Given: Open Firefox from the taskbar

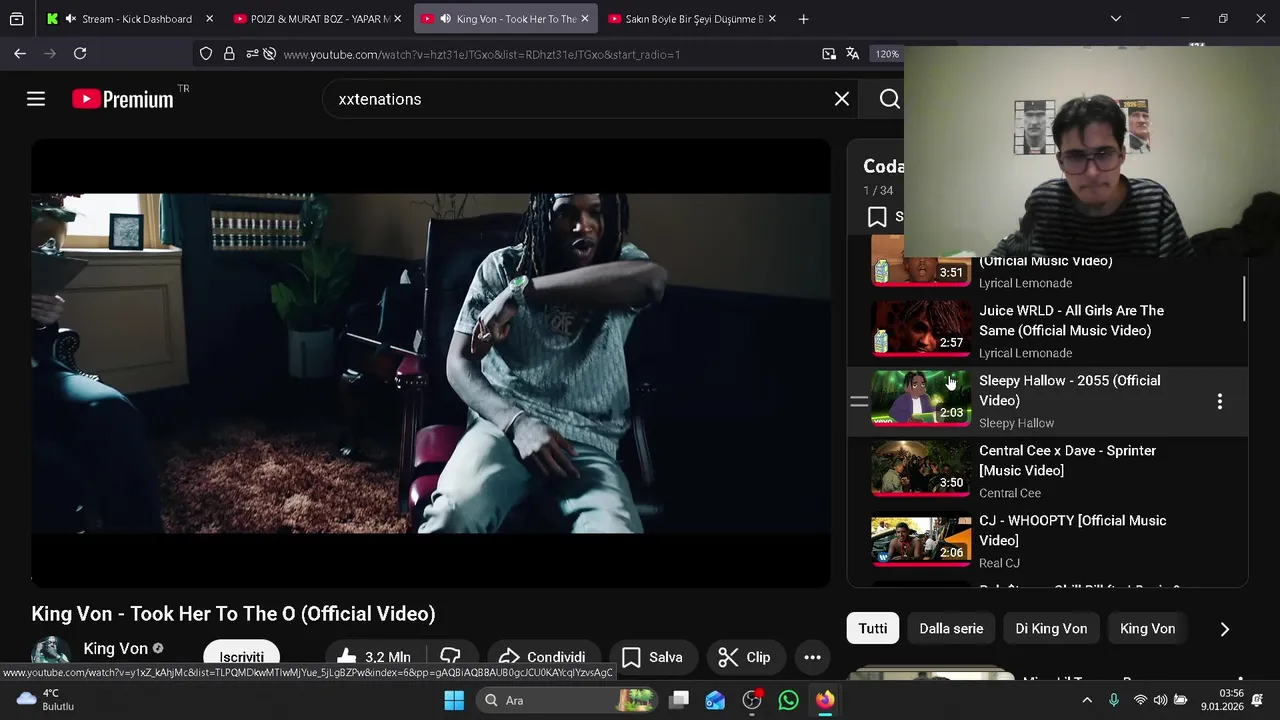Looking at the screenshot, I should tap(825, 700).
